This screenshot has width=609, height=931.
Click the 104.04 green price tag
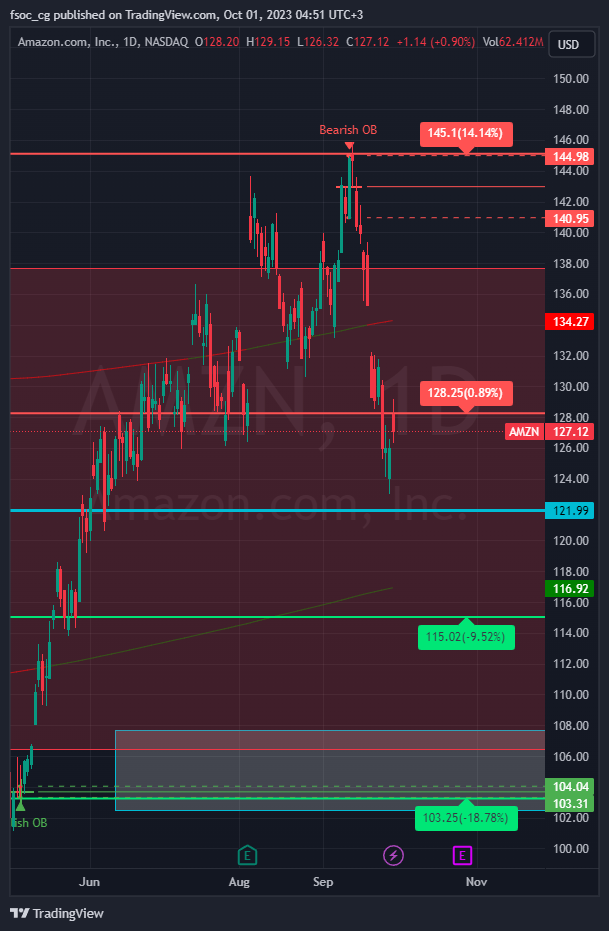pyautogui.click(x=570, y=787)
